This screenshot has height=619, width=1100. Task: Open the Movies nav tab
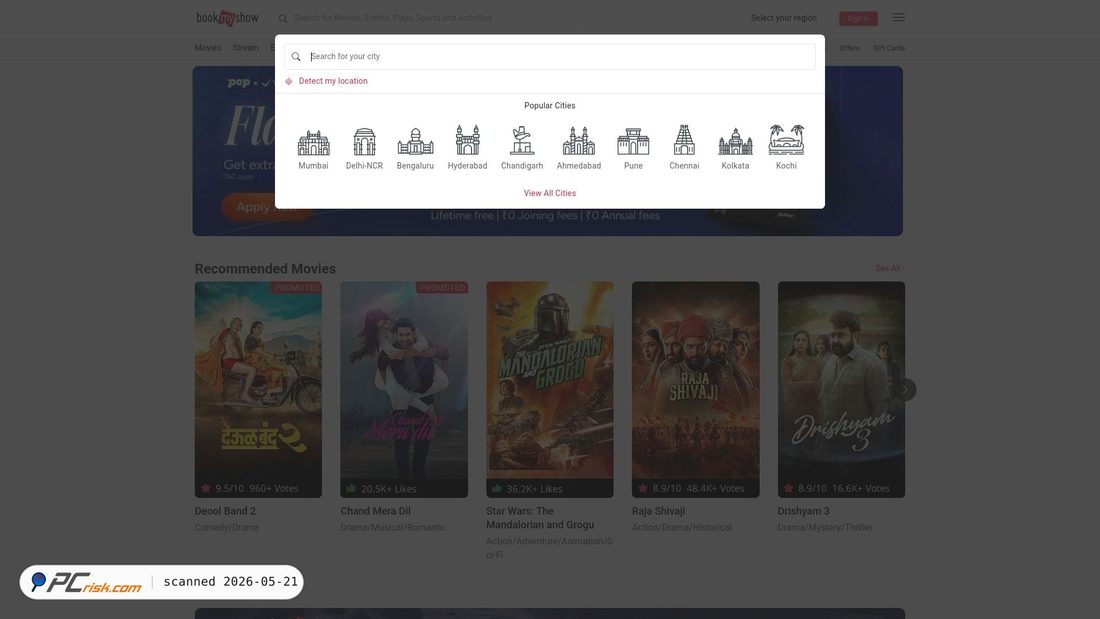tap(208, 48)
